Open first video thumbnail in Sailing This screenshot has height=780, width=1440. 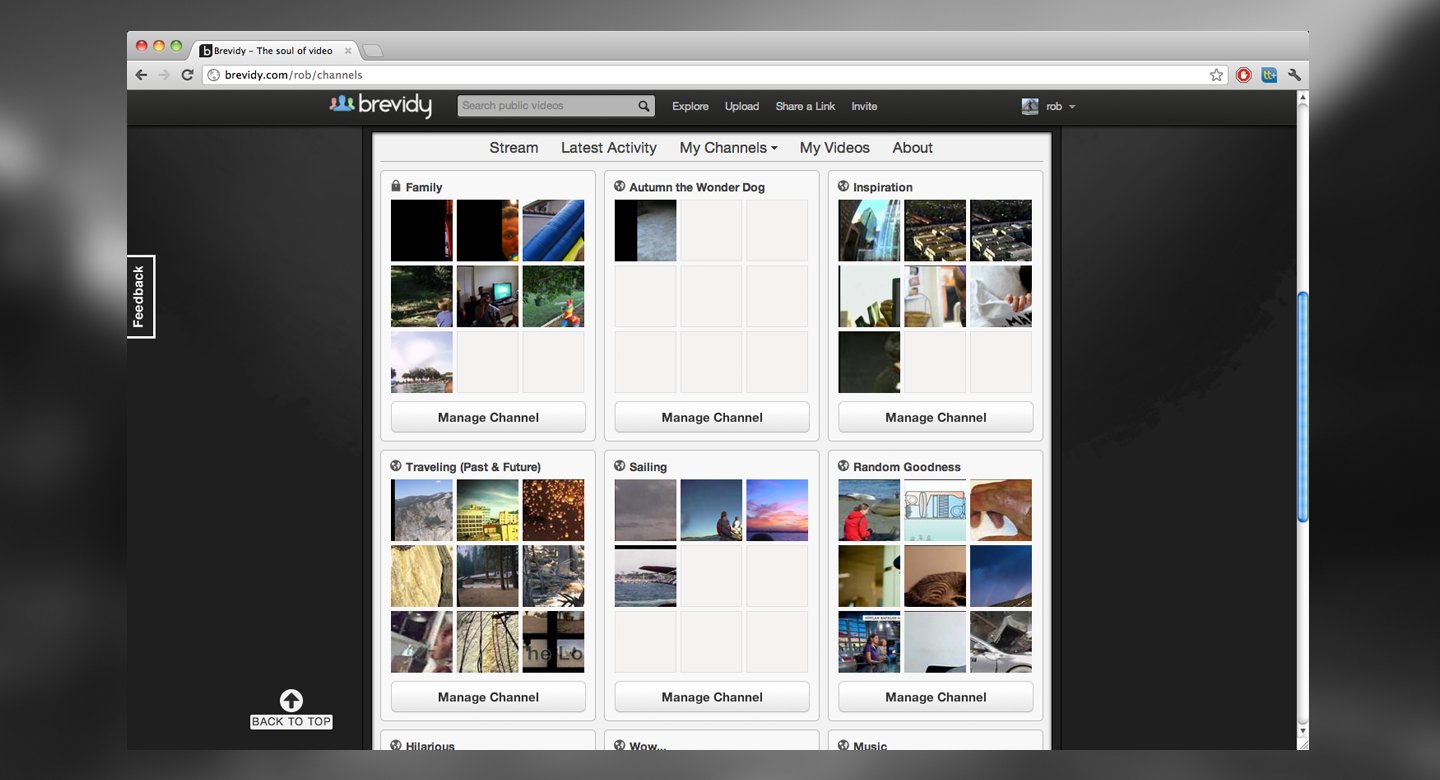pyautogui.click(x=646, y=511)
